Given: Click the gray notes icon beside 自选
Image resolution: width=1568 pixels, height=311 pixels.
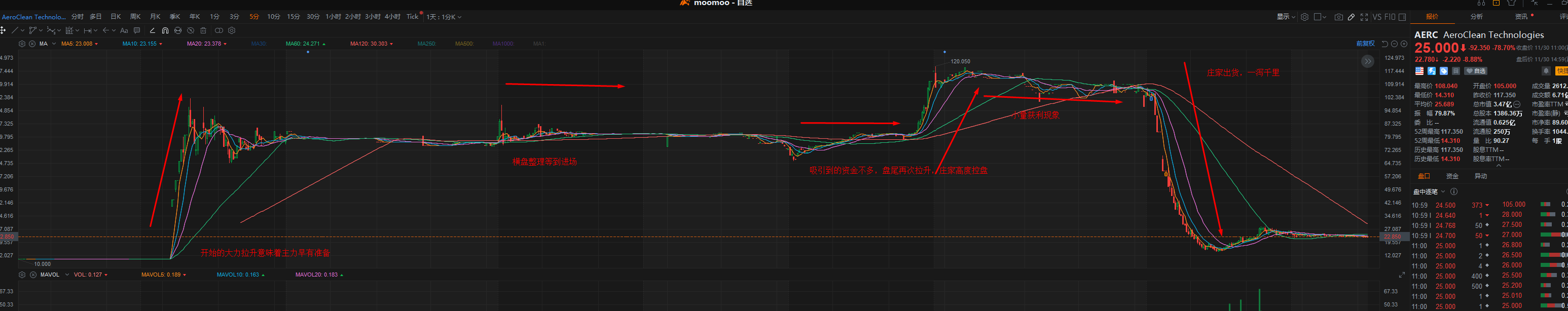Looking at the screenshot, I should point(1456,70).
